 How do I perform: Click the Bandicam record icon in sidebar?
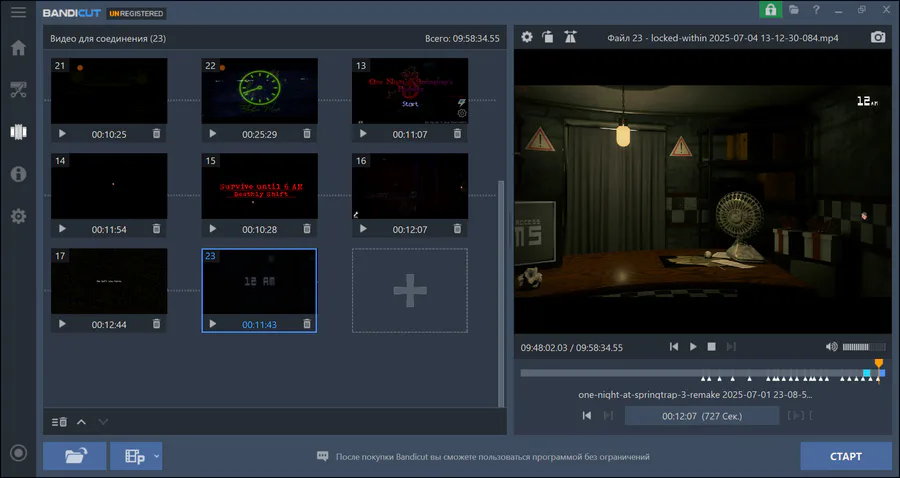click(18, 453)
